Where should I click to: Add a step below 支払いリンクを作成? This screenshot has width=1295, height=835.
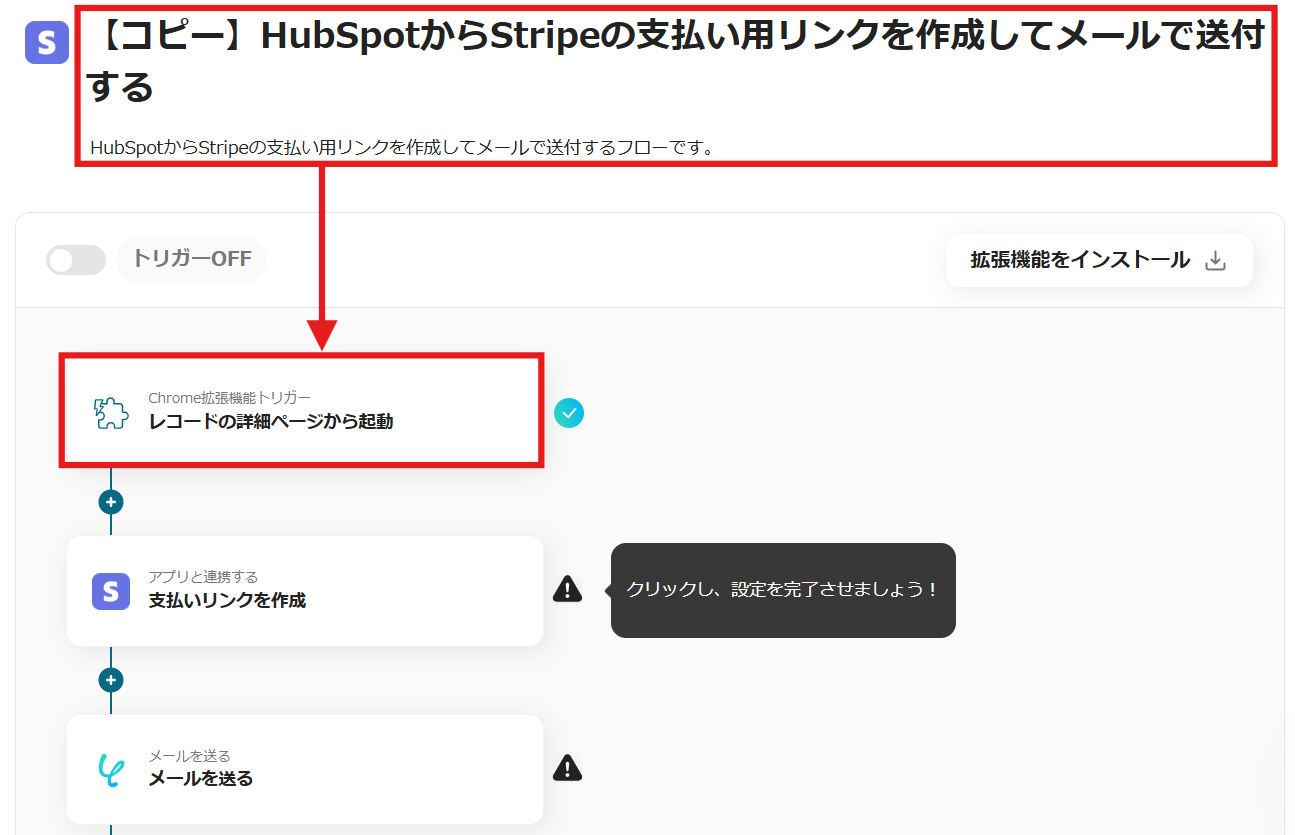tap(111, 680)
